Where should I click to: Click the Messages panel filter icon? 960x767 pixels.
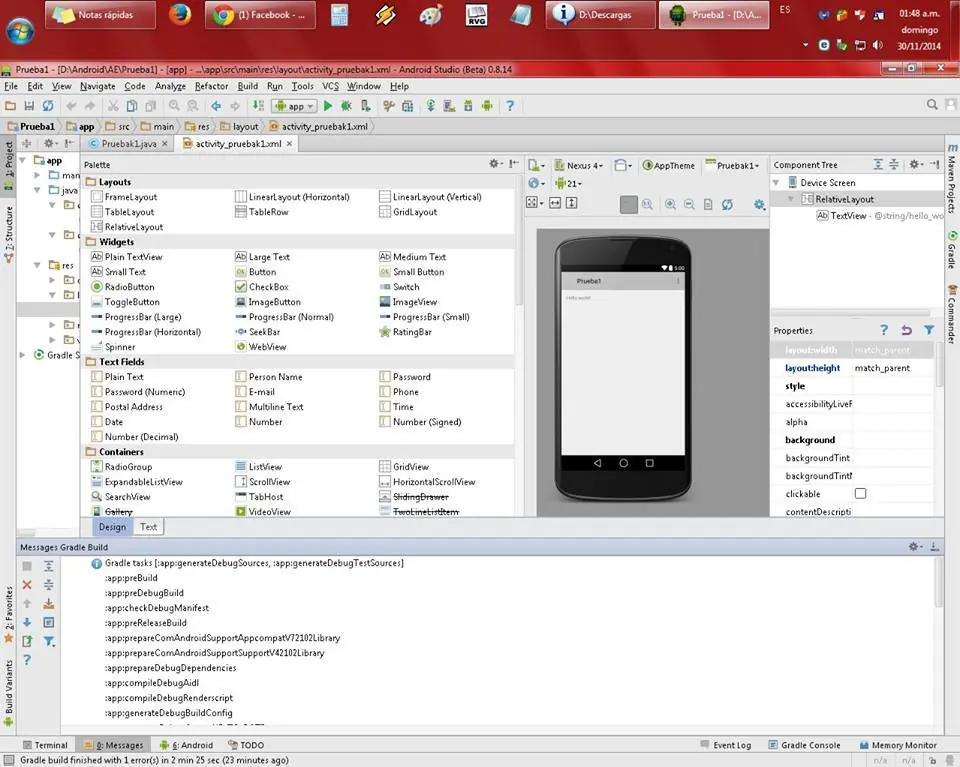point(49,642)
